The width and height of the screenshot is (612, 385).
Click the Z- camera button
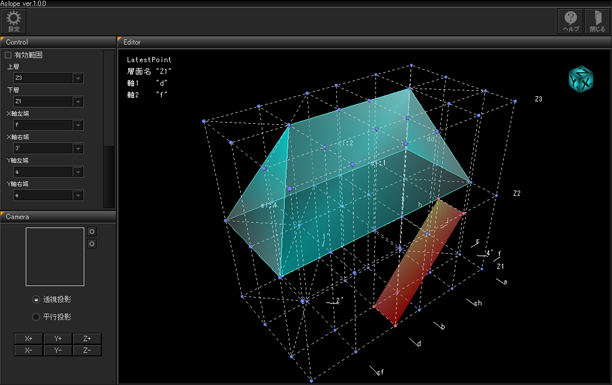pos(87,350)
